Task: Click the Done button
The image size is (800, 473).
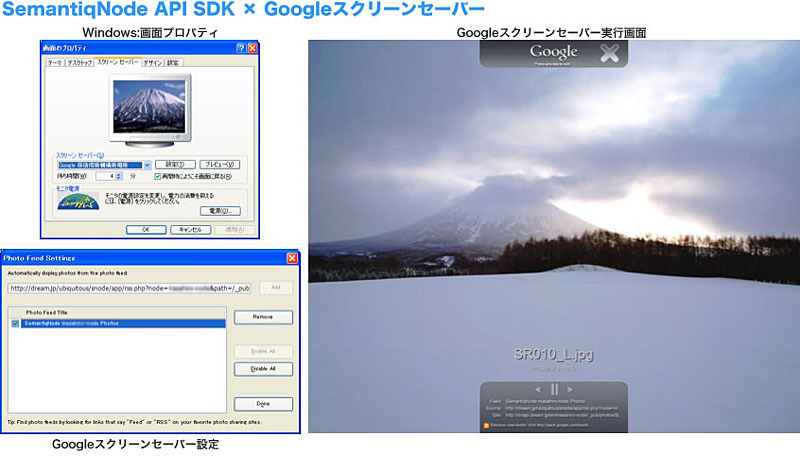Action: (x=263, y=404)
